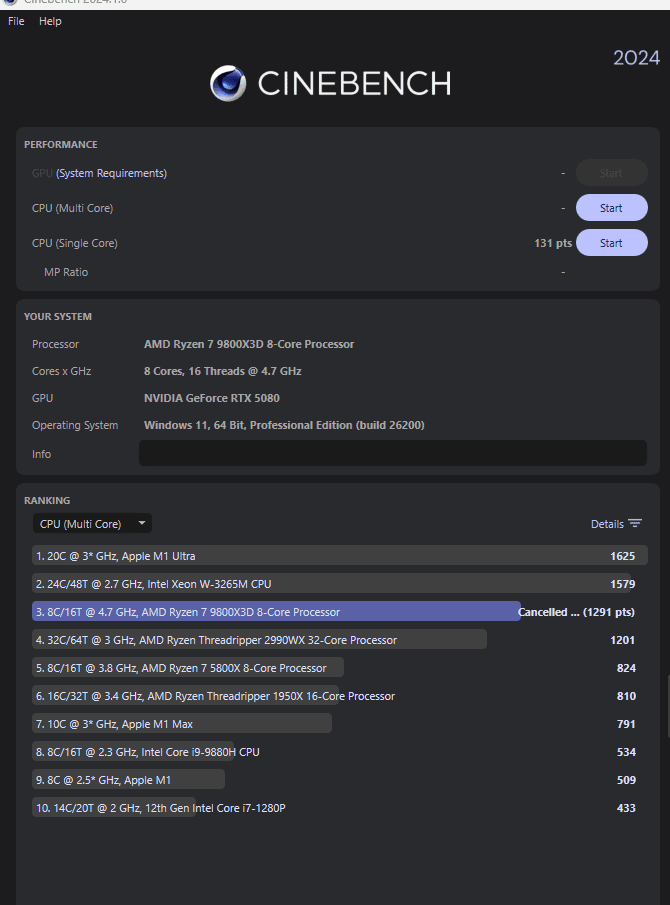Click the Windows 11 operating system text
Image resolution: width=670 pixels, height=905 pixels.
click(x=284, y=425)
